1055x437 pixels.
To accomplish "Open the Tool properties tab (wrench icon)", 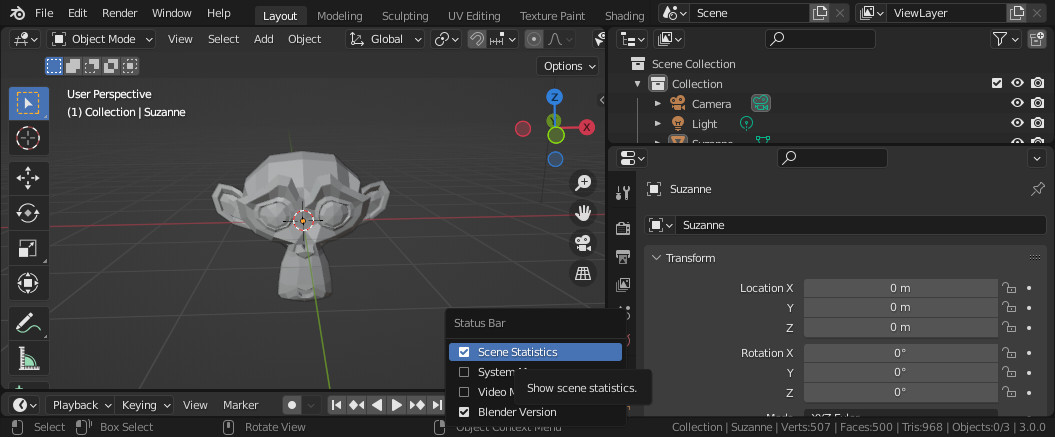I will pos(623,193).
